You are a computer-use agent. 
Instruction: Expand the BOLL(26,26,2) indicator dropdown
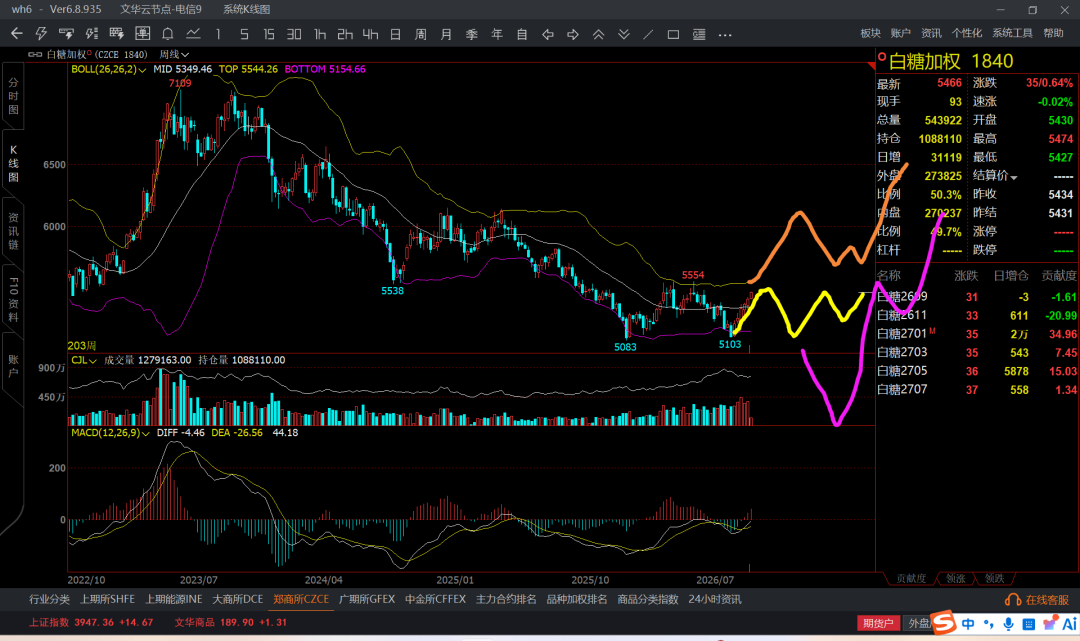(x=109, y=69)
